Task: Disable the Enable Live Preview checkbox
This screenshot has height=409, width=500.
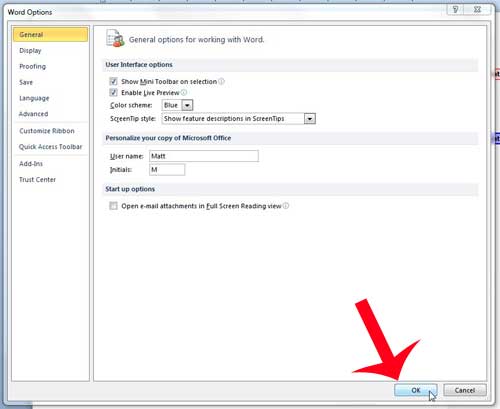Action: [113, 93]
